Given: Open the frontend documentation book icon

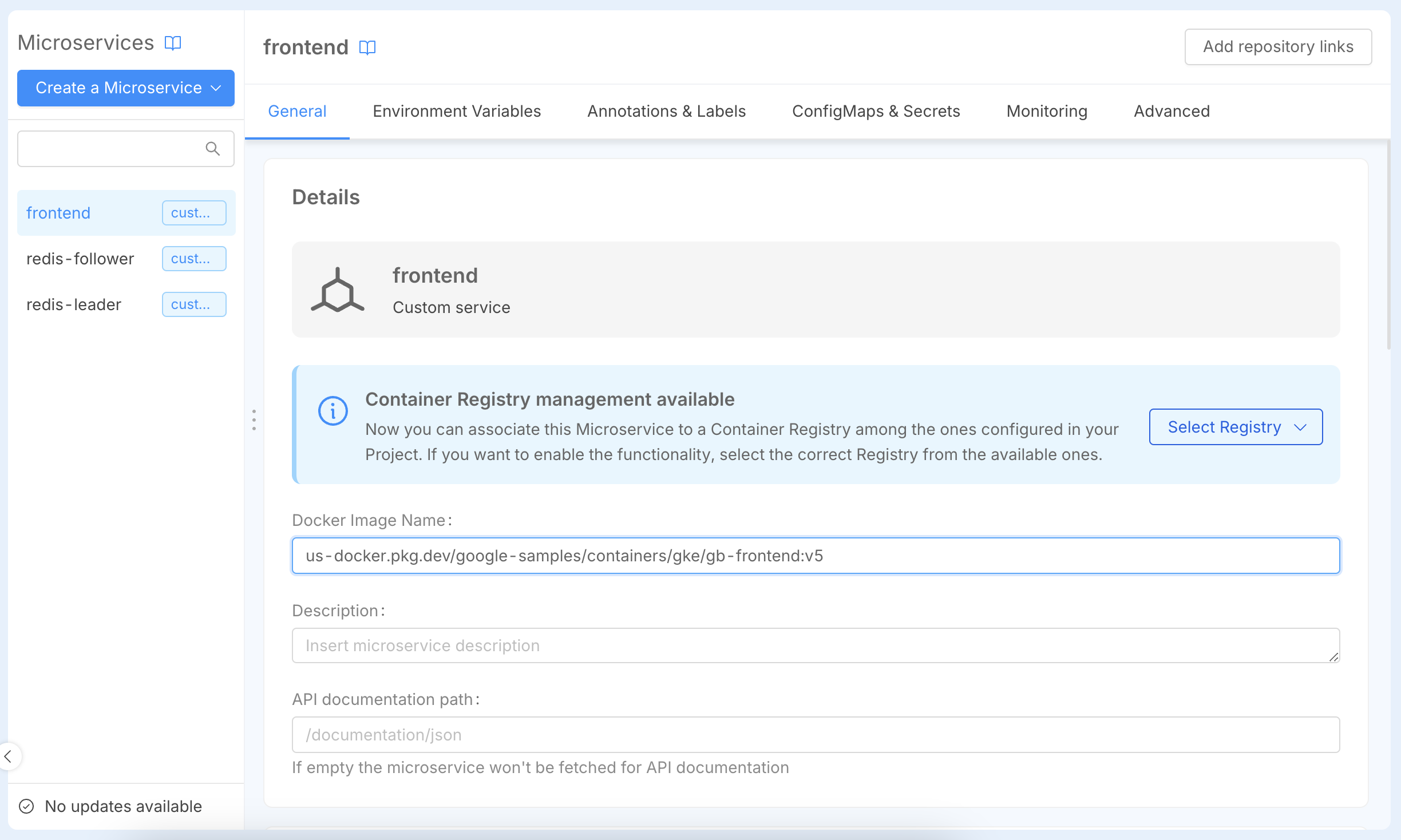Looking at the screenshot, I should [x=367, y=47].
